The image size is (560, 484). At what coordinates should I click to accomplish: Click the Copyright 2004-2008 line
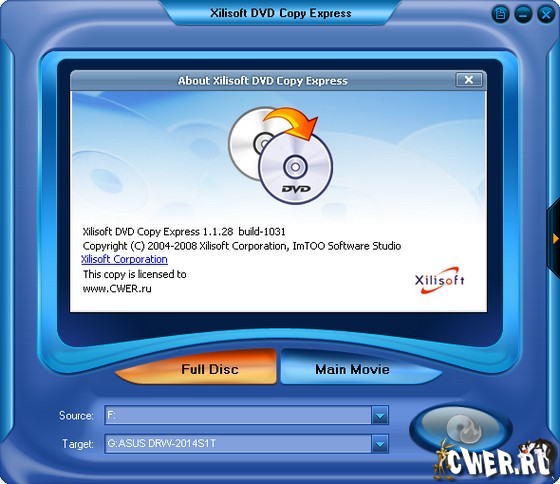coord(242,246)
